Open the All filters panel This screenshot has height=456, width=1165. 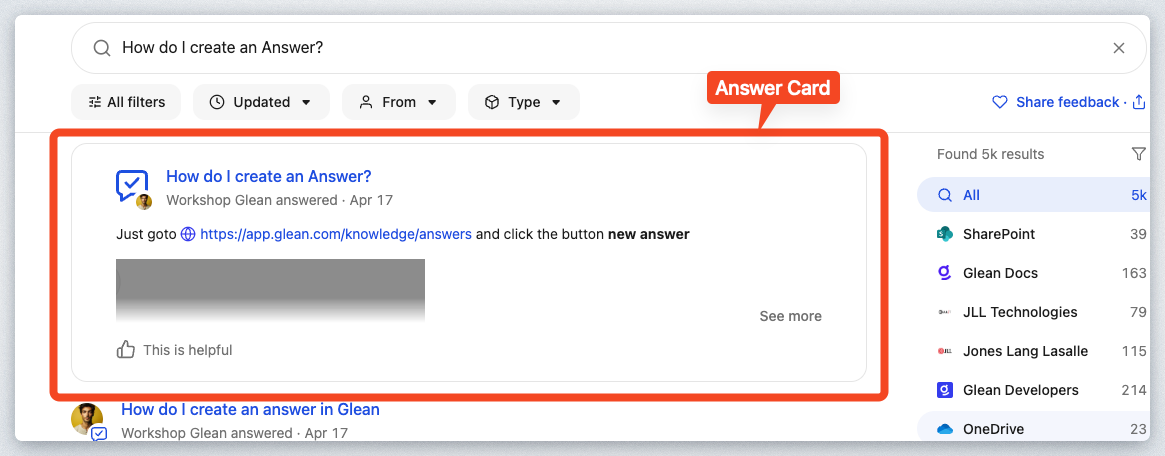click(125, 102)
